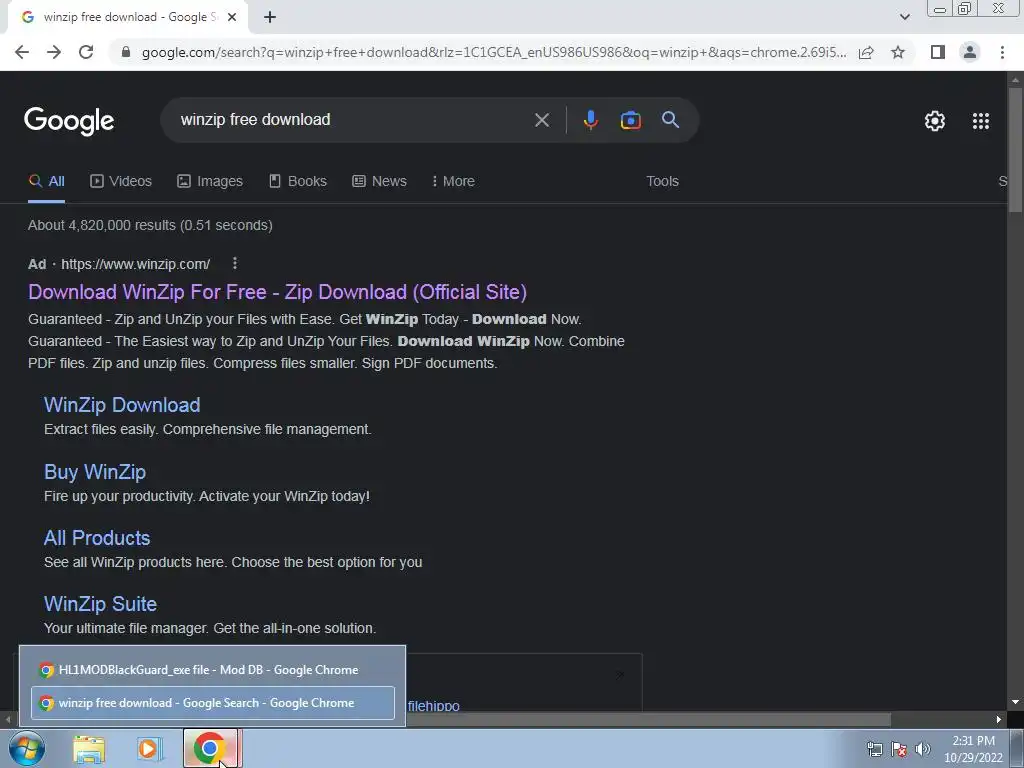Open the Chrome three-dot menu

(1002, 52)
